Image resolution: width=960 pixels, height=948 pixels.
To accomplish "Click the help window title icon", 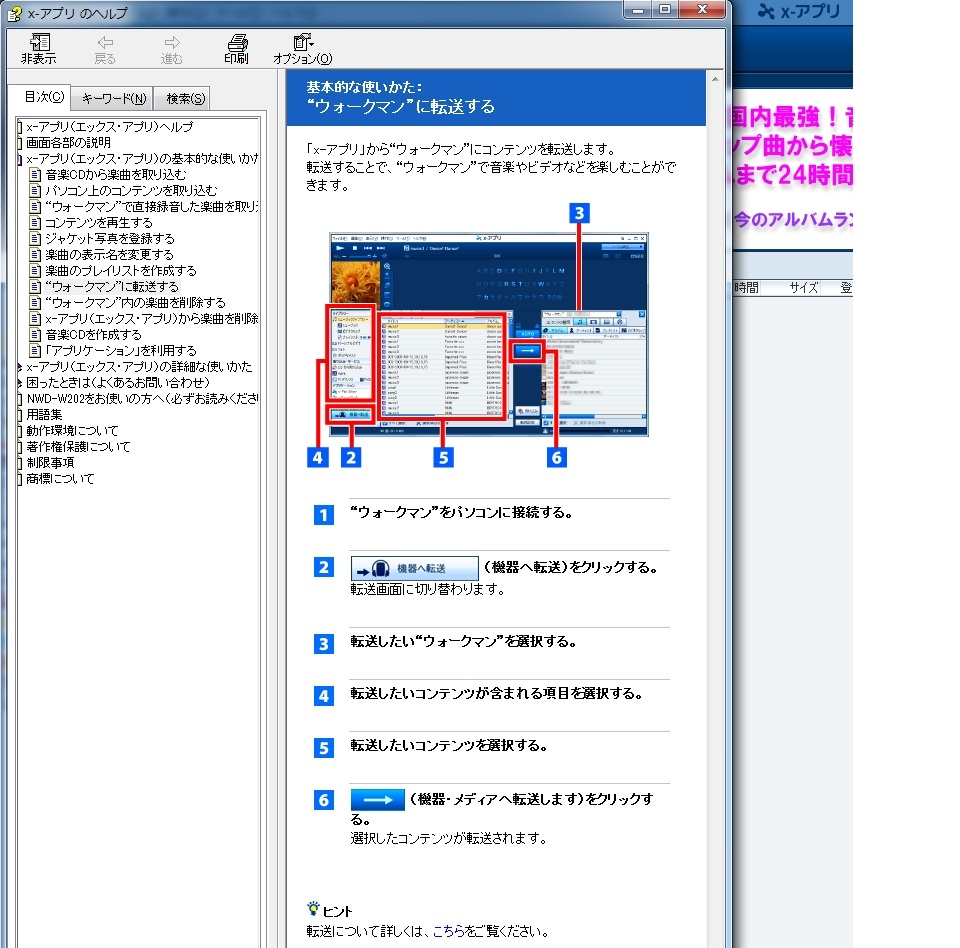I will (15, 13).
